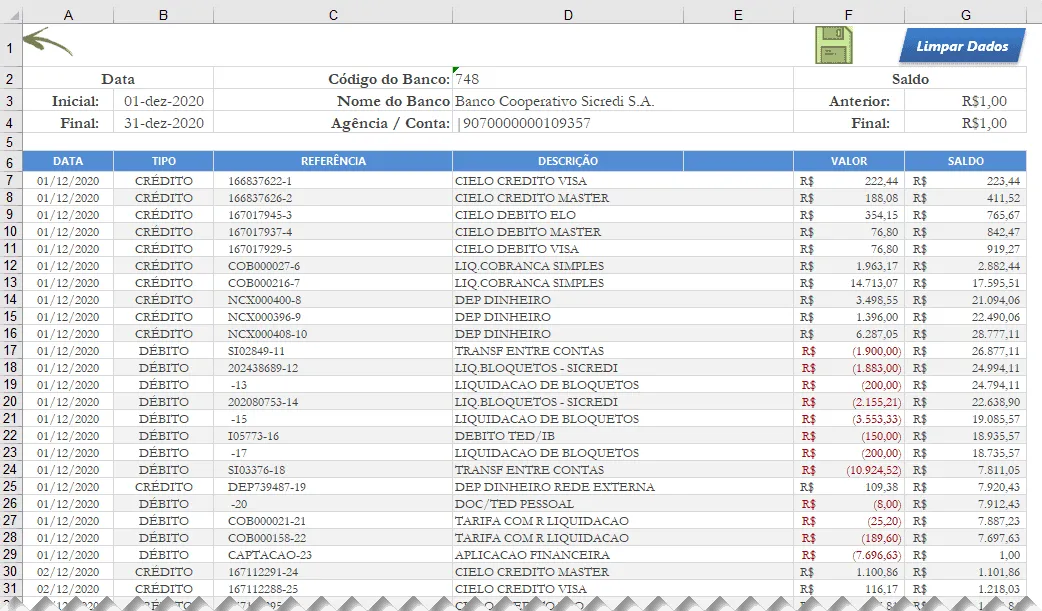Click reference SI02849-11 cell

tap(333, 350)
